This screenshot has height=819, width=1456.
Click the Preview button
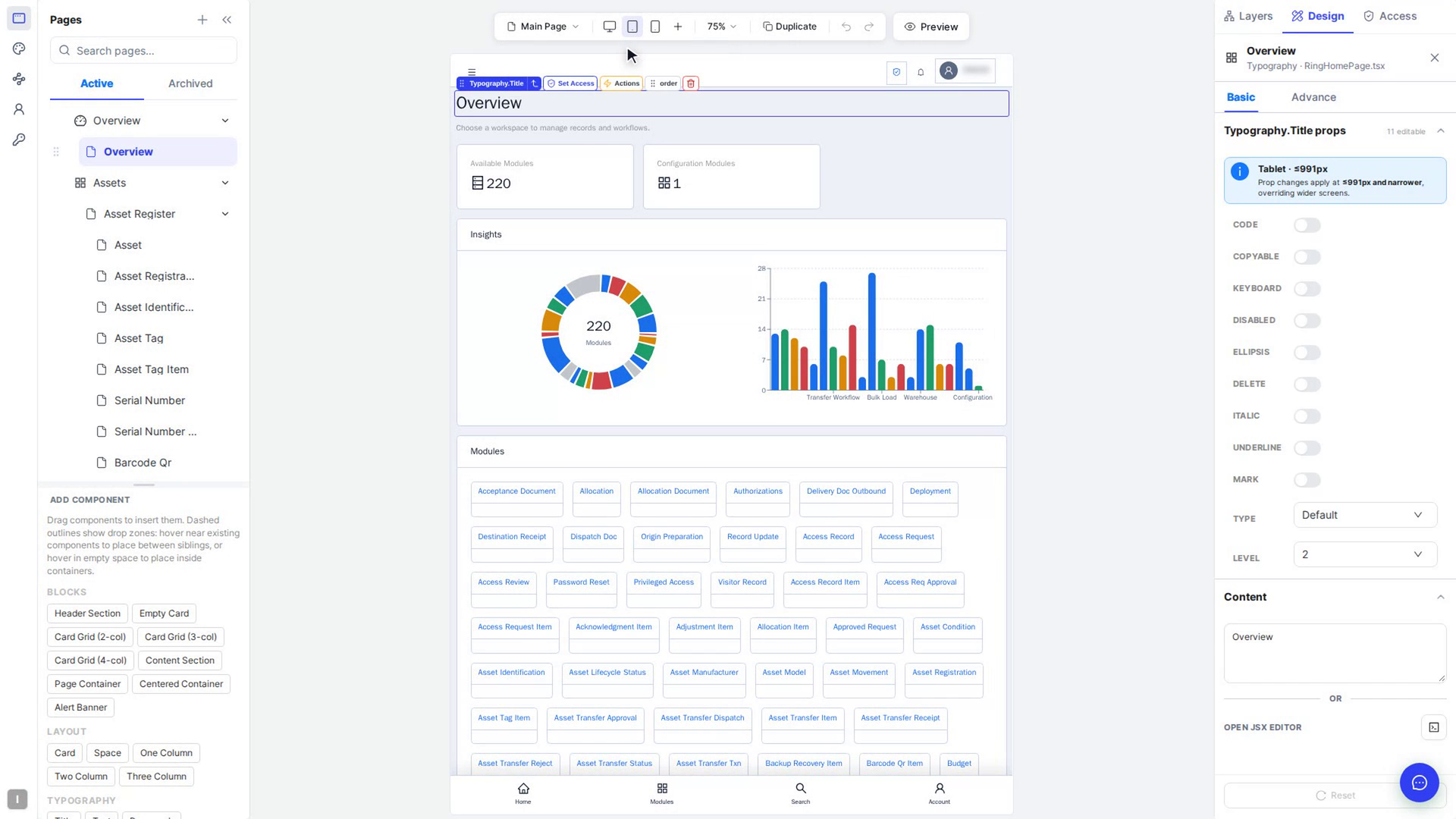(x=931, y=27)
